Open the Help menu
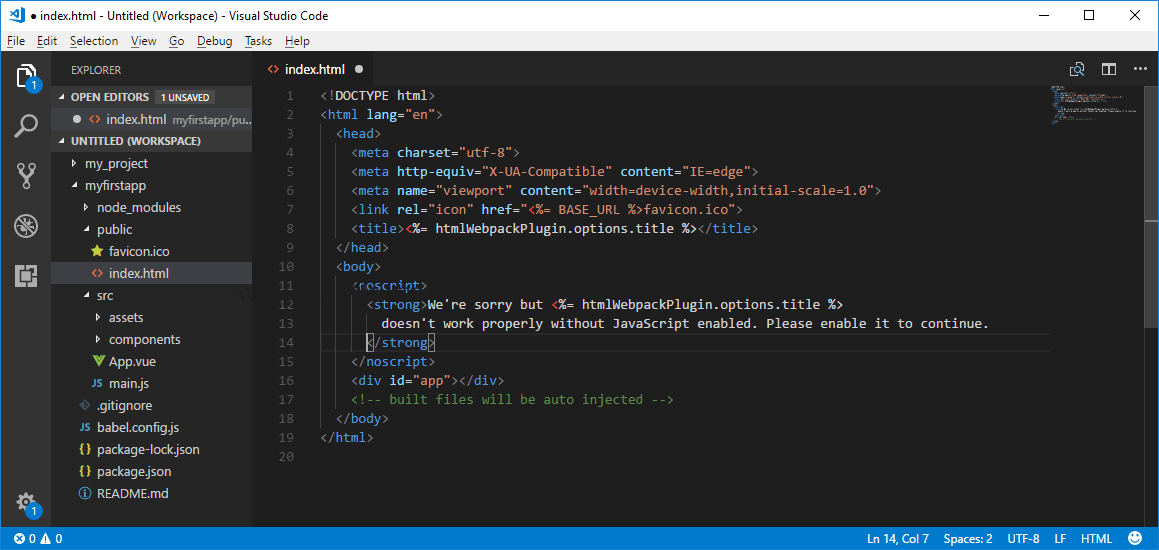Image resolution: width=1159 pixels, height=550 pixels. (297, 41)
